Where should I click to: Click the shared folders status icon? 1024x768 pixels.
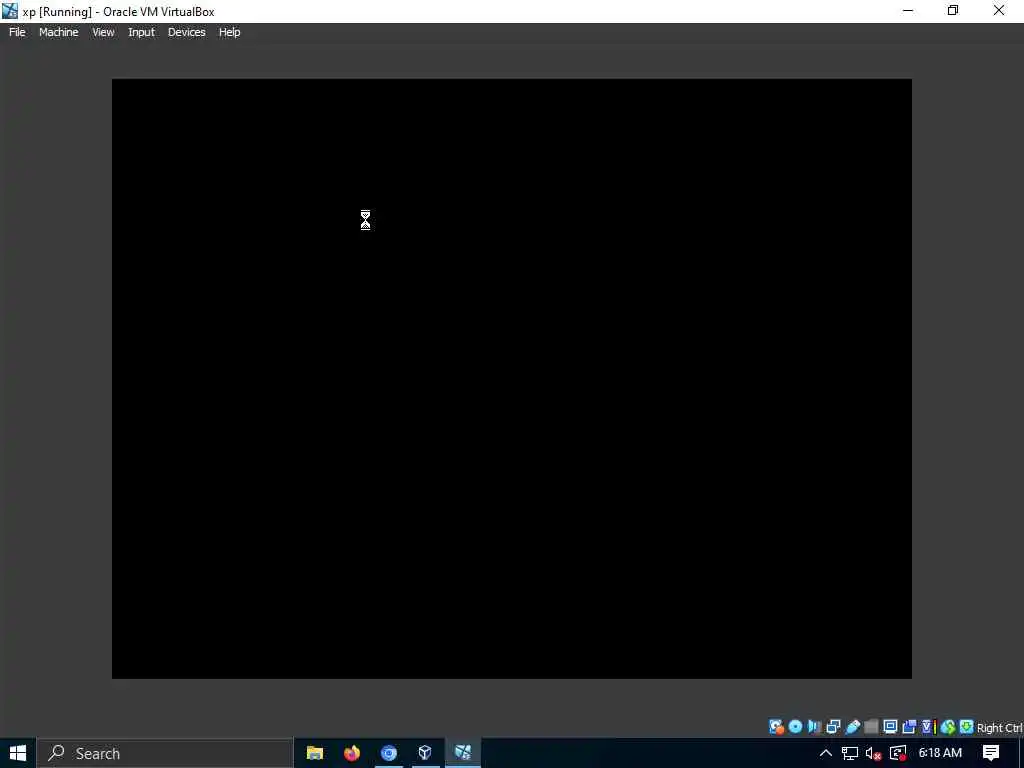pos(871,727)
